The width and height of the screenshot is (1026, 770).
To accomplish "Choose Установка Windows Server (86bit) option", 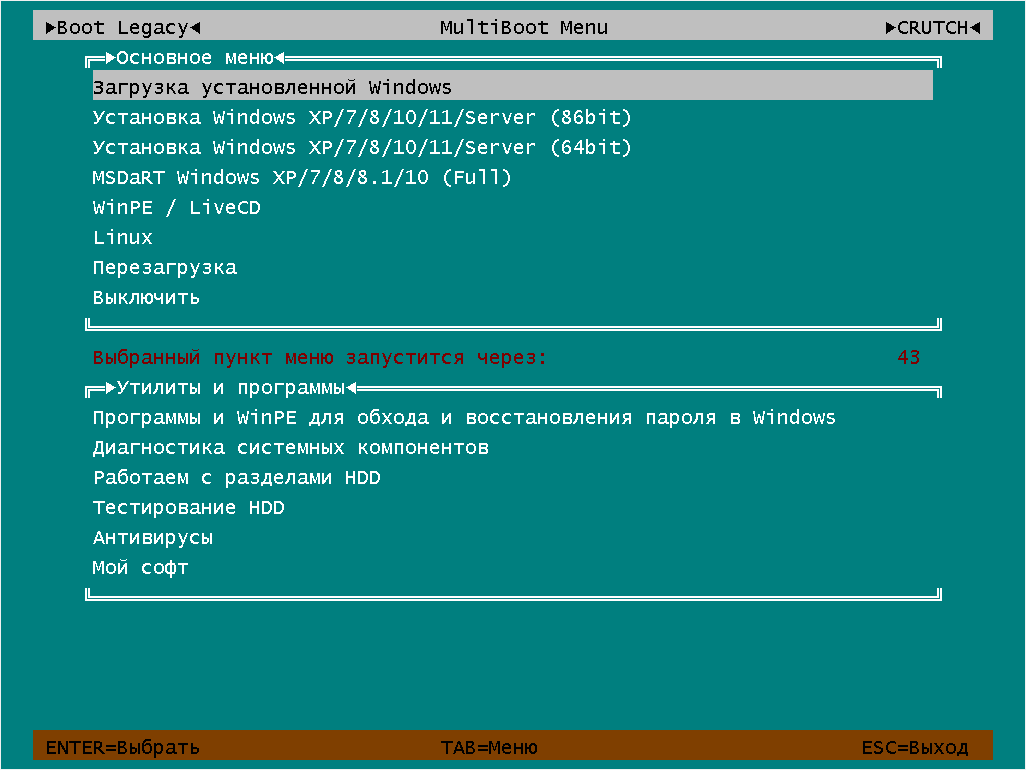I will pos(362,117).
